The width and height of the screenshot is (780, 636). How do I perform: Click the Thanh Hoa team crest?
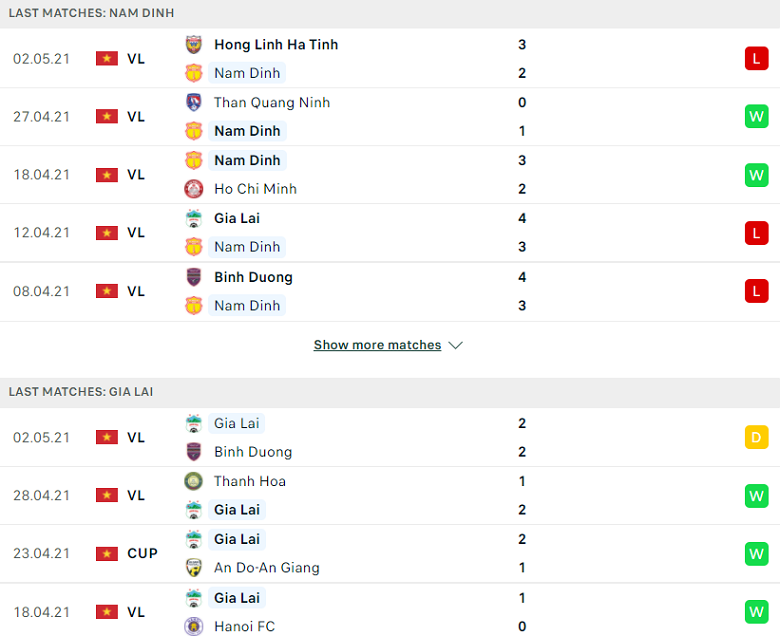point(194,481)
